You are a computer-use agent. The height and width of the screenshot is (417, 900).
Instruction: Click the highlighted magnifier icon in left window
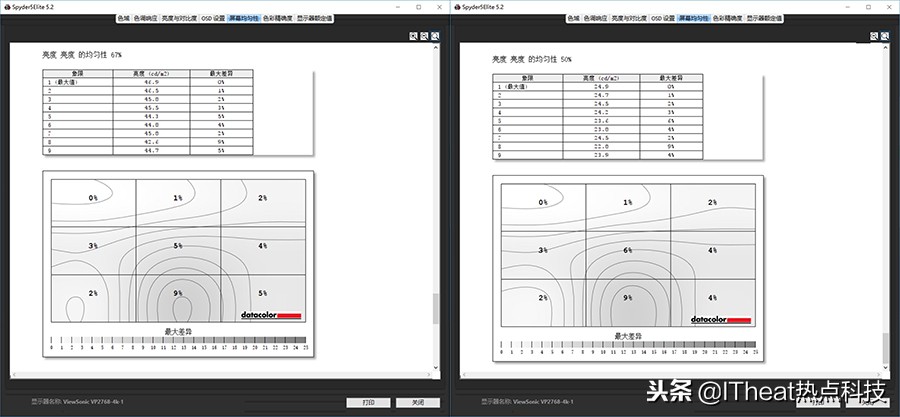(x=435, y=36)
